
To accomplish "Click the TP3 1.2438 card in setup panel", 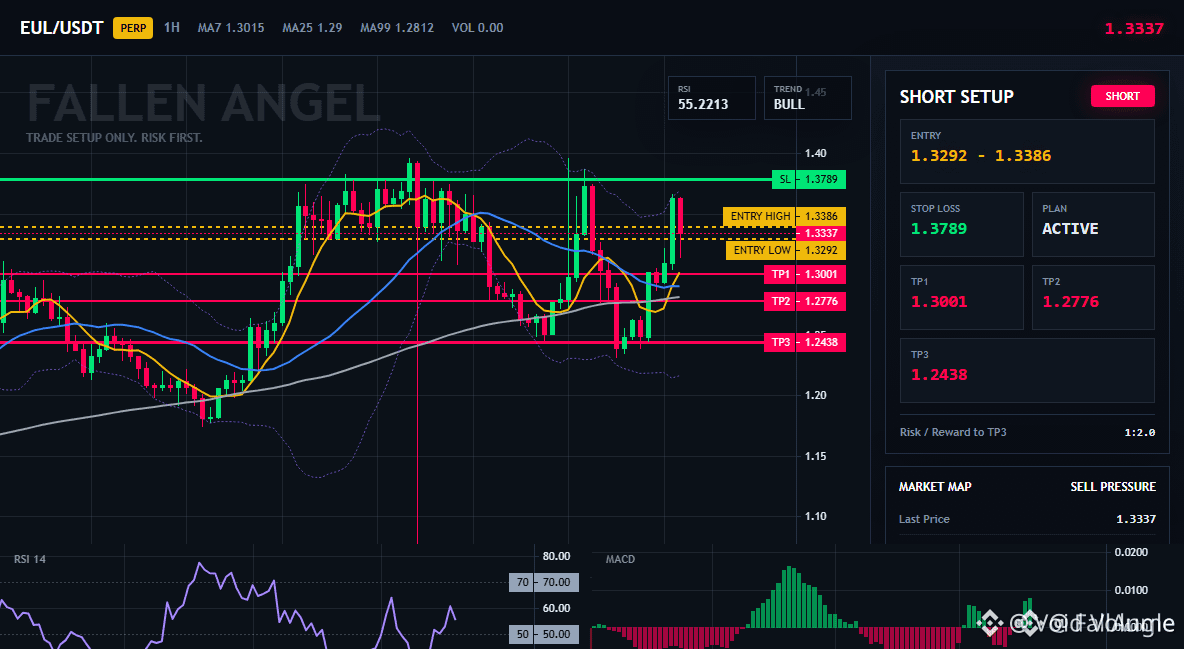I will point(1027,370).
